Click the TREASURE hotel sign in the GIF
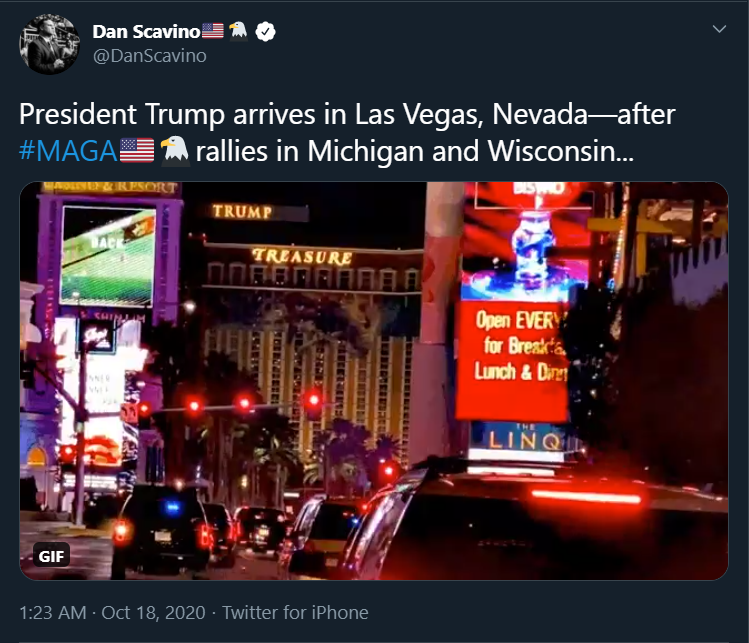Viewport: 749px width, 643px height. click(x=302, y=257)
